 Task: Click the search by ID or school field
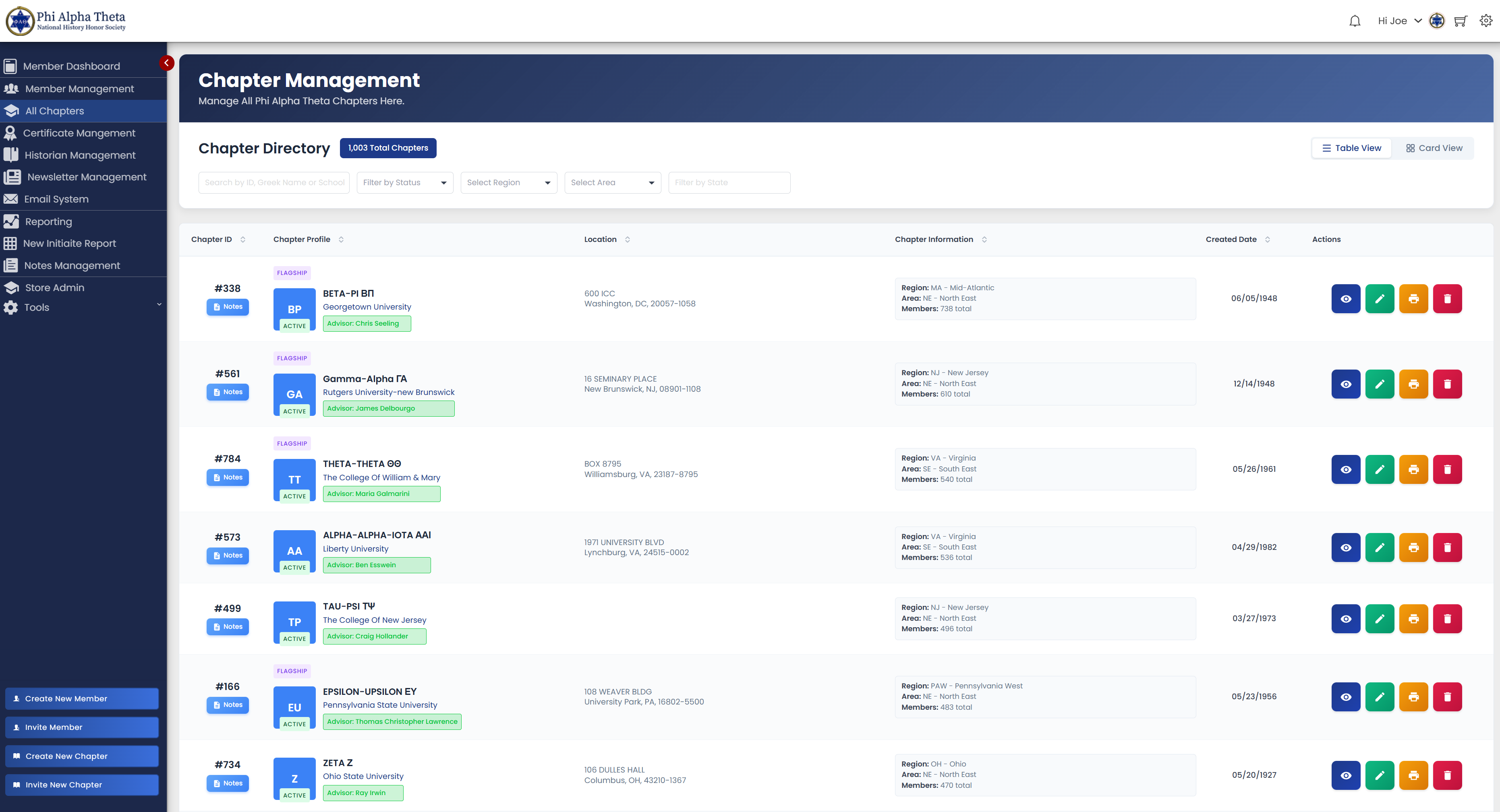click(x=273, y=182)
